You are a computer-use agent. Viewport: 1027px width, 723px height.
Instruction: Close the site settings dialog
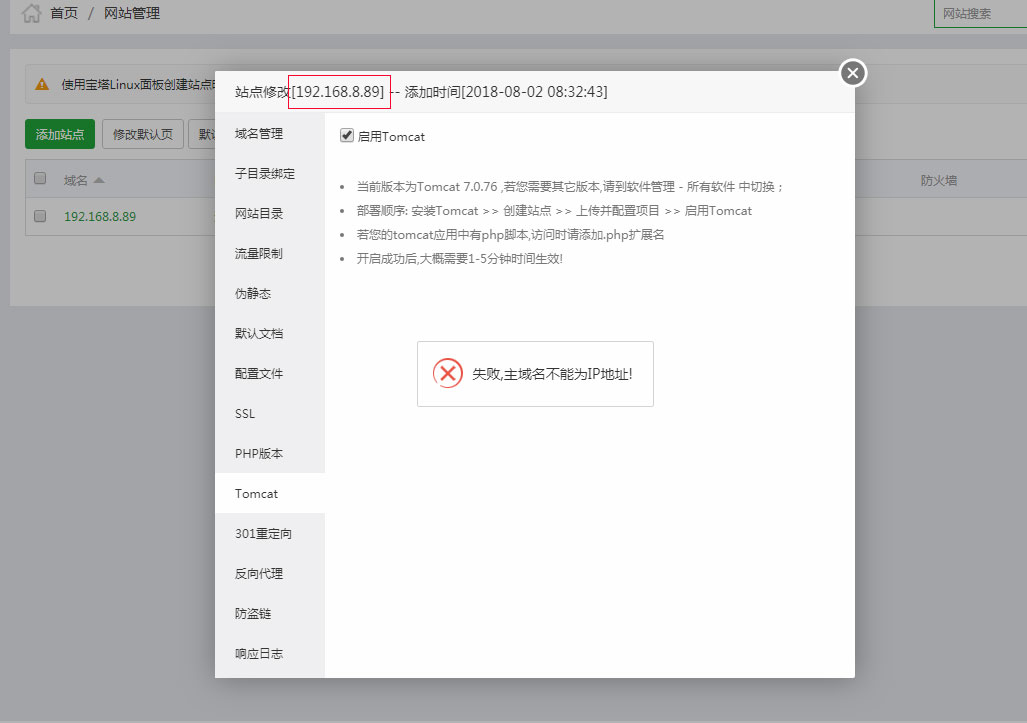(852, 72)
